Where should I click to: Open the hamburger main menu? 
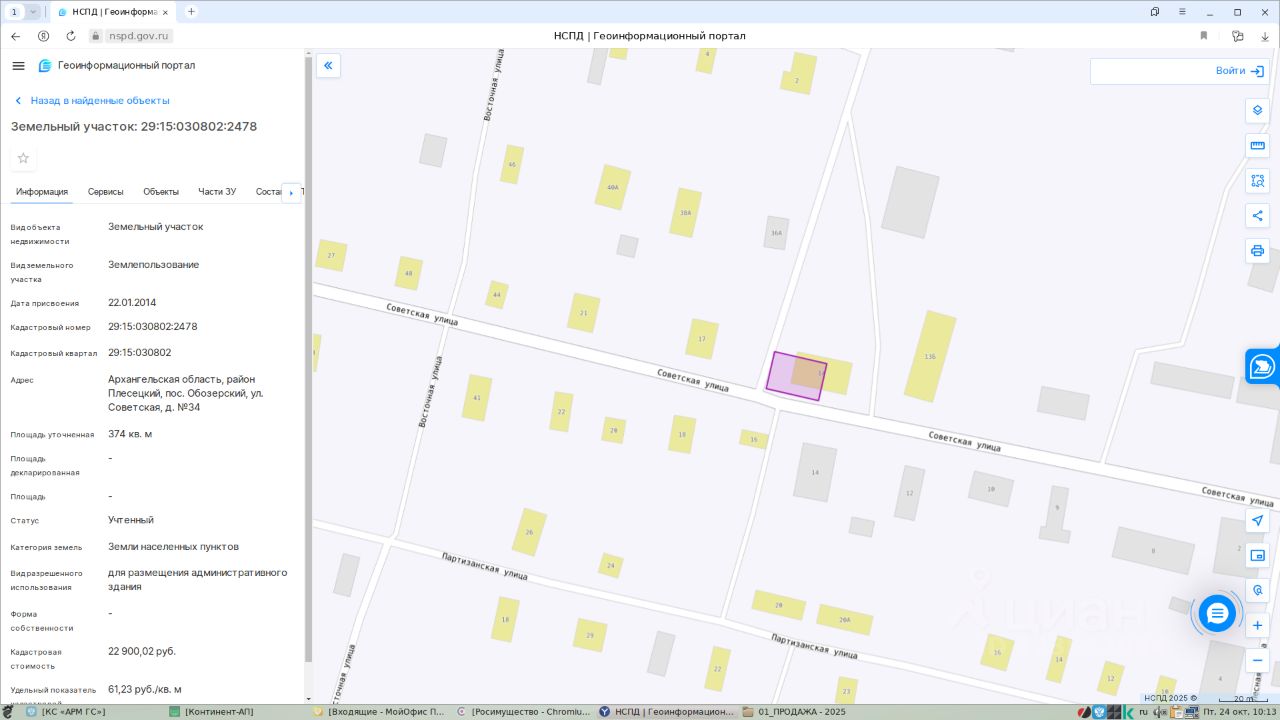(x=18, y=66)
